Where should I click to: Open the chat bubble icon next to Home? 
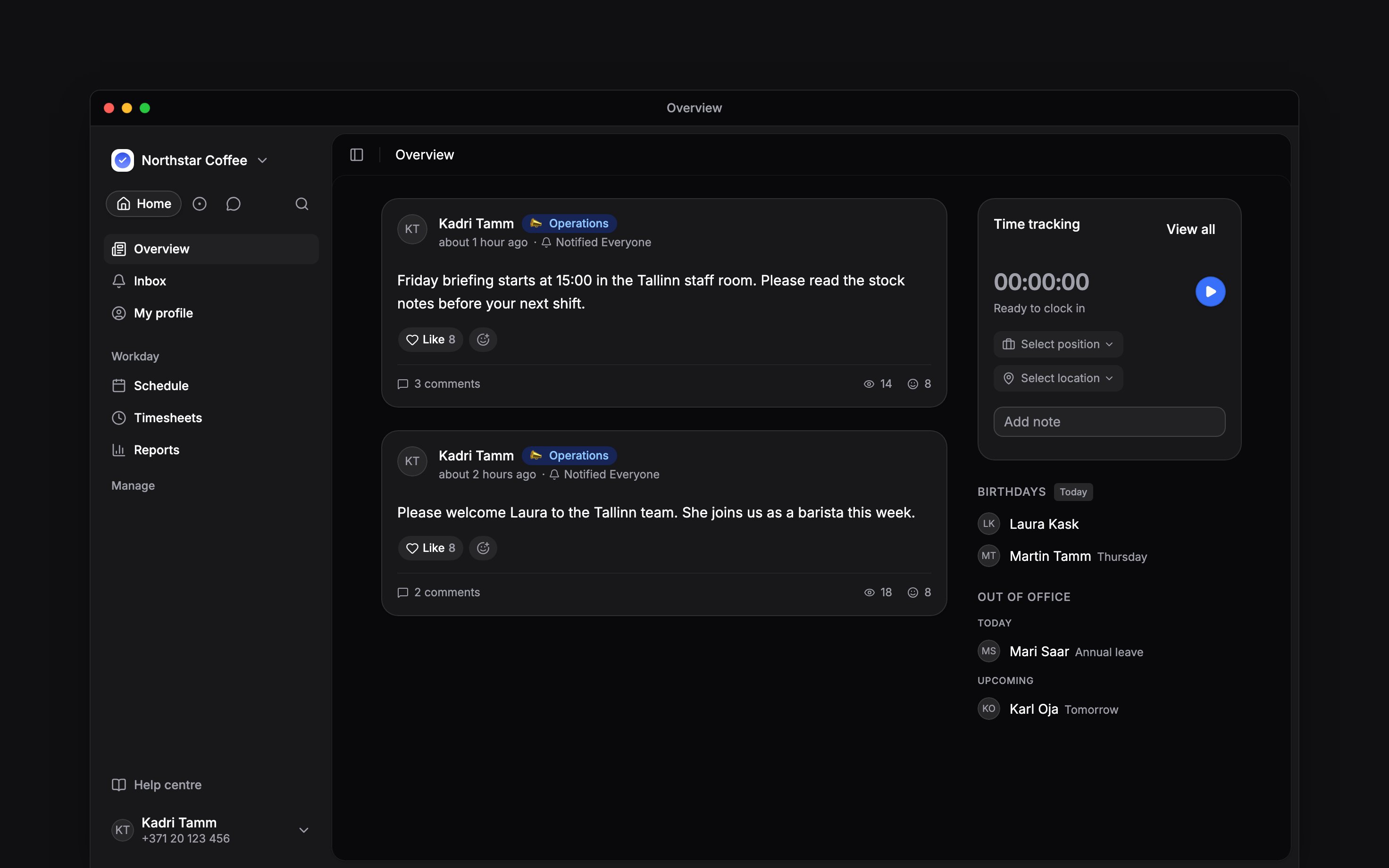pos(233,204)
